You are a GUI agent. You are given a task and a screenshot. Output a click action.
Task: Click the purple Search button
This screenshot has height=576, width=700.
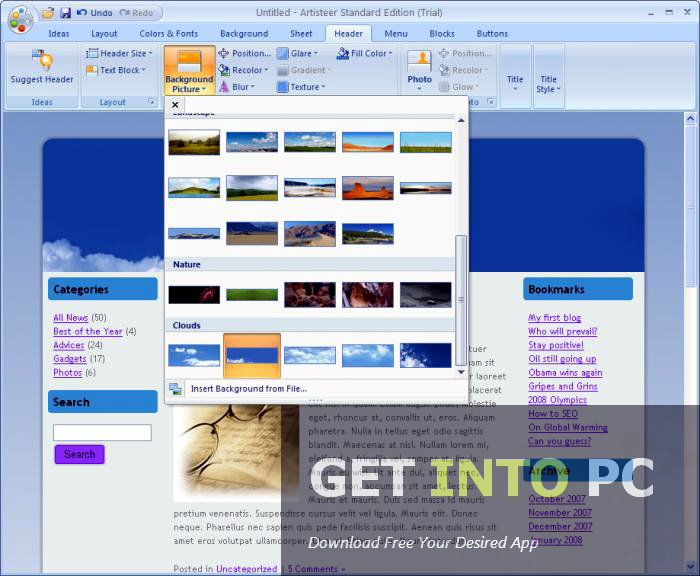click(79, 455)
